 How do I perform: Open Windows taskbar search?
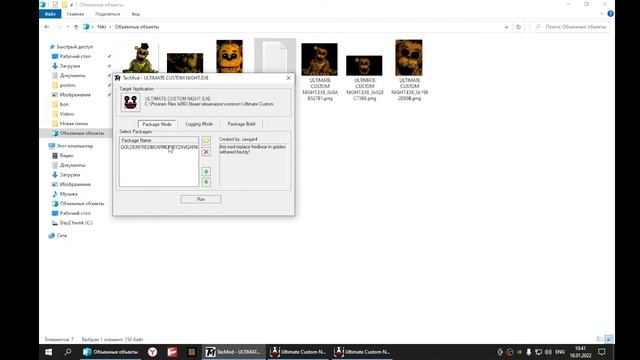(x=68, y=352)
